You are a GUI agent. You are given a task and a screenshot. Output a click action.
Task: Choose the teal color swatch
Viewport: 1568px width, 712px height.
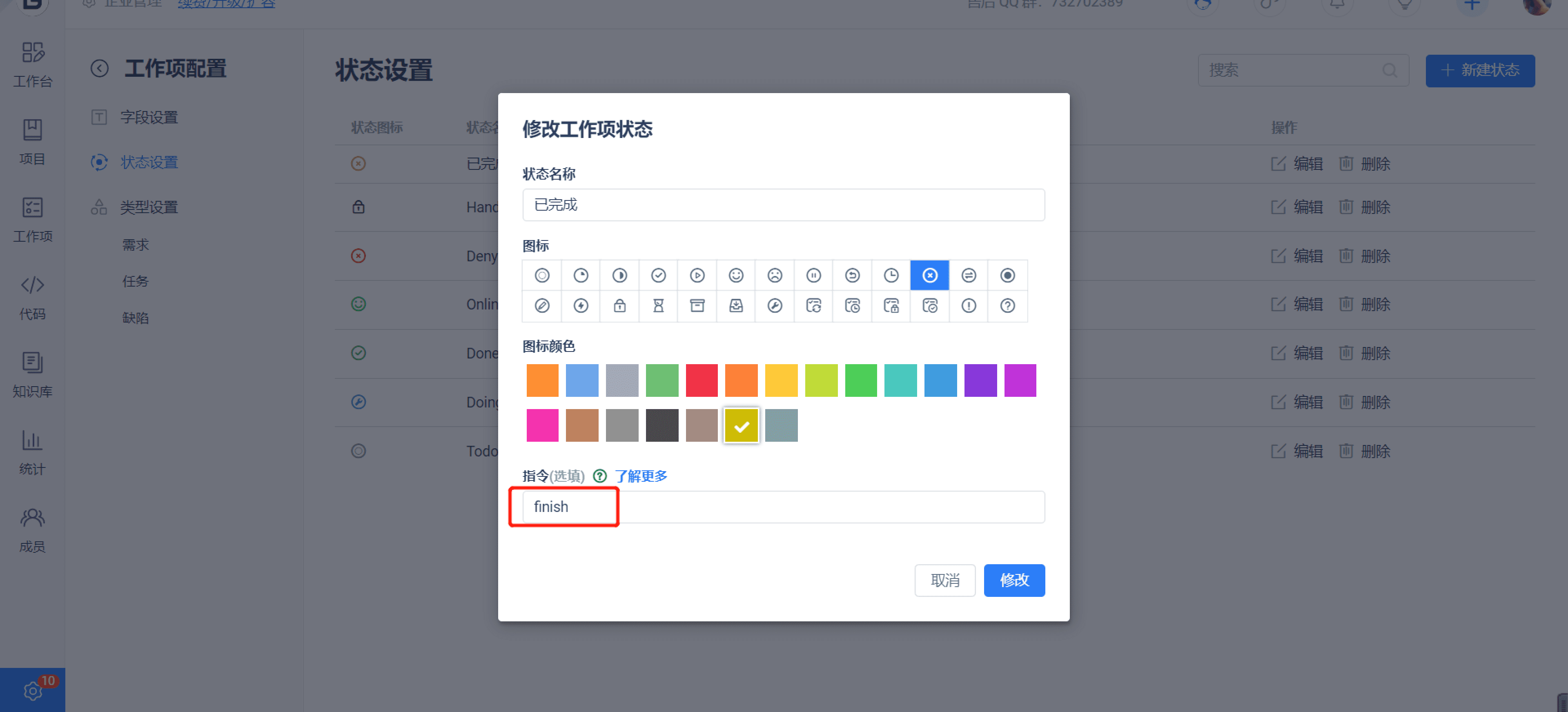pos(901,380)
